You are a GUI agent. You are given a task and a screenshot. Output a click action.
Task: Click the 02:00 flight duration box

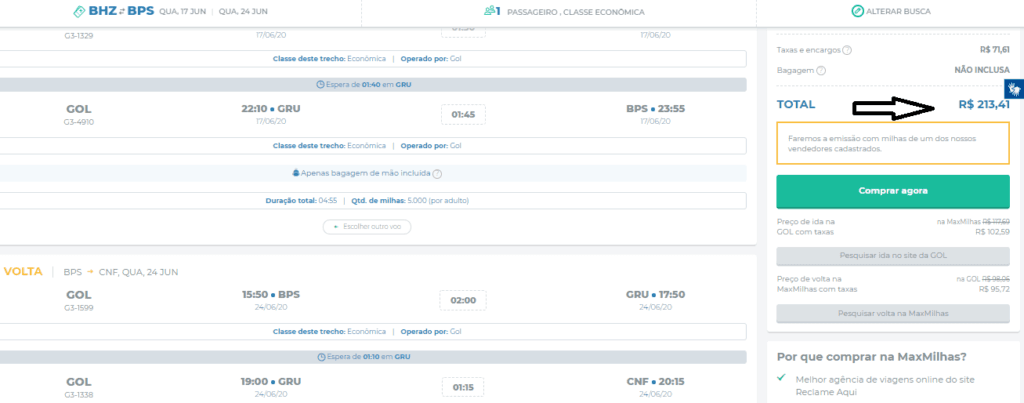pos(463,300)
